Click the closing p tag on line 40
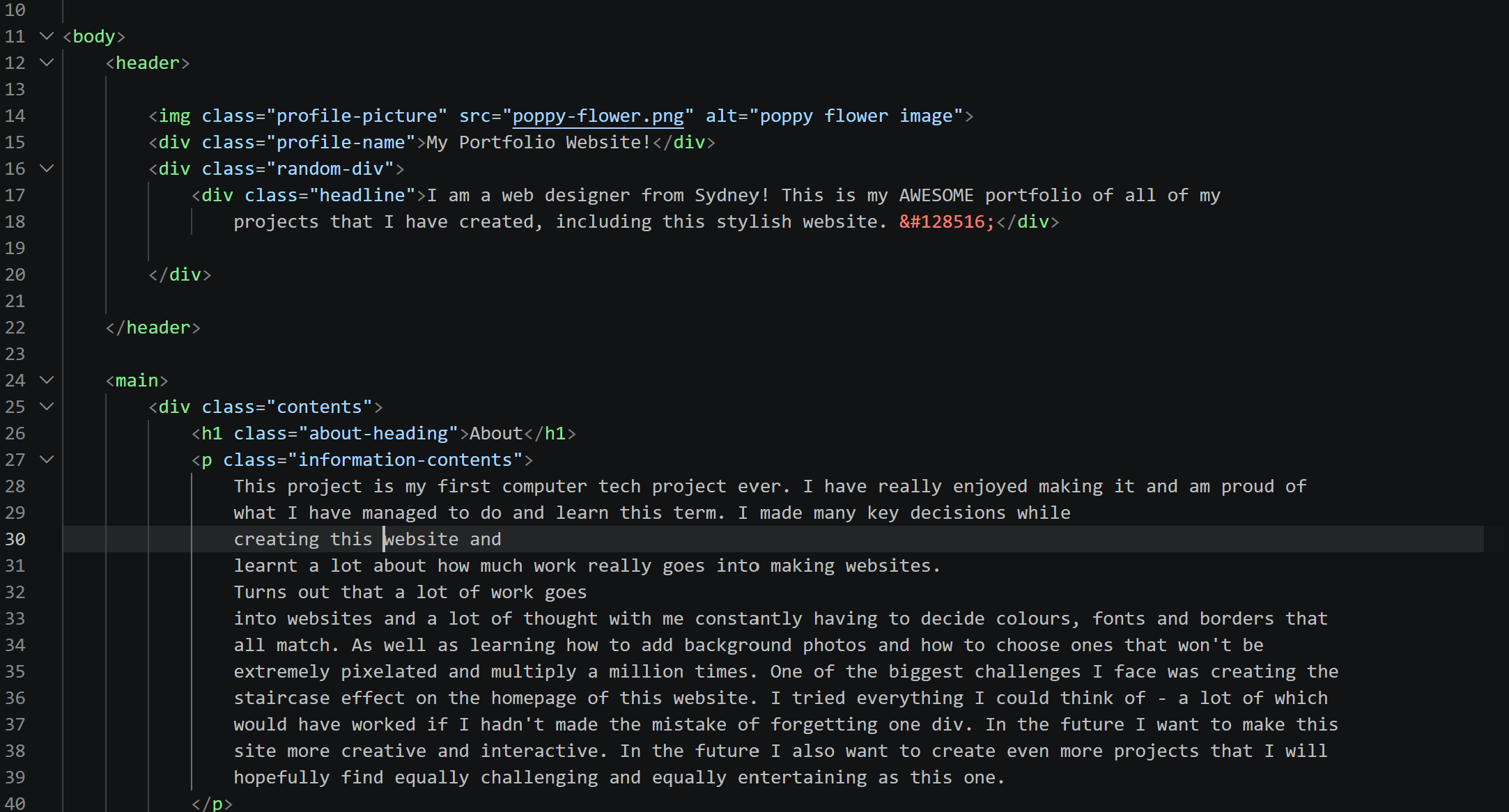Image resolution: width=1509 pixels, height=812 pixels. pos(212,804)
